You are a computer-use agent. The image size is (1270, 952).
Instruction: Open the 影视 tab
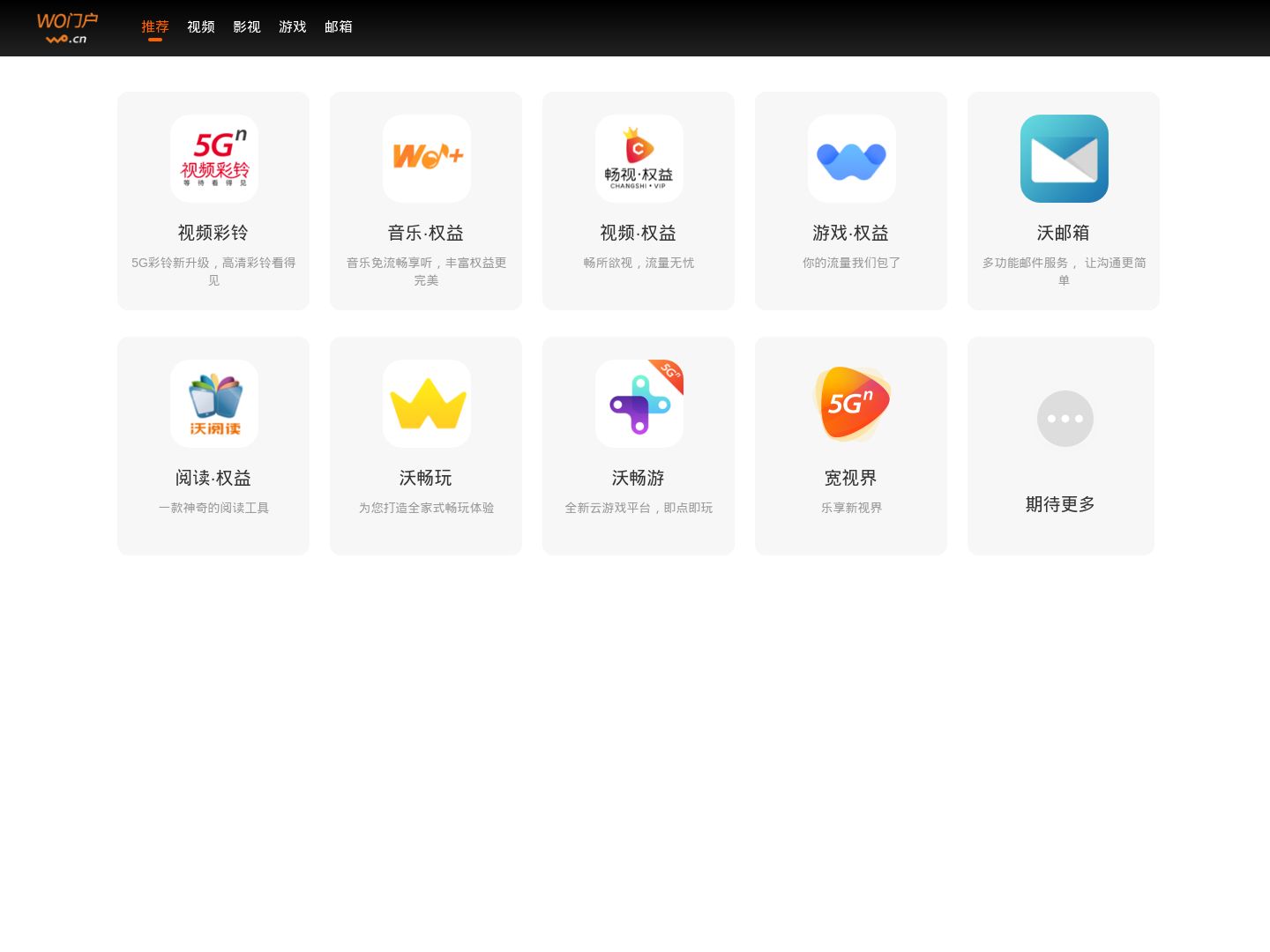coord(247,27)
